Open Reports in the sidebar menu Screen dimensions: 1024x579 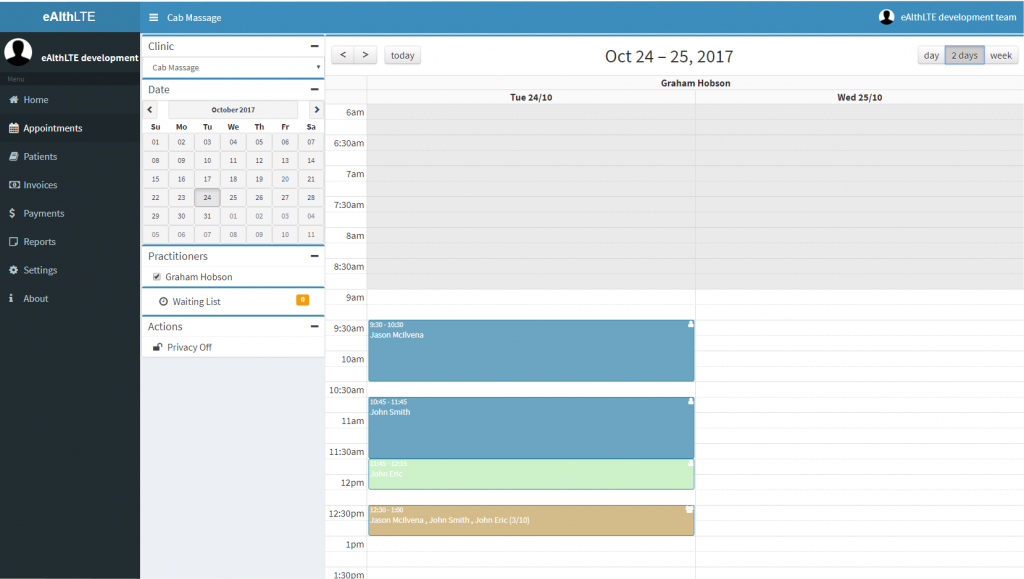click(x=70, y=242)
